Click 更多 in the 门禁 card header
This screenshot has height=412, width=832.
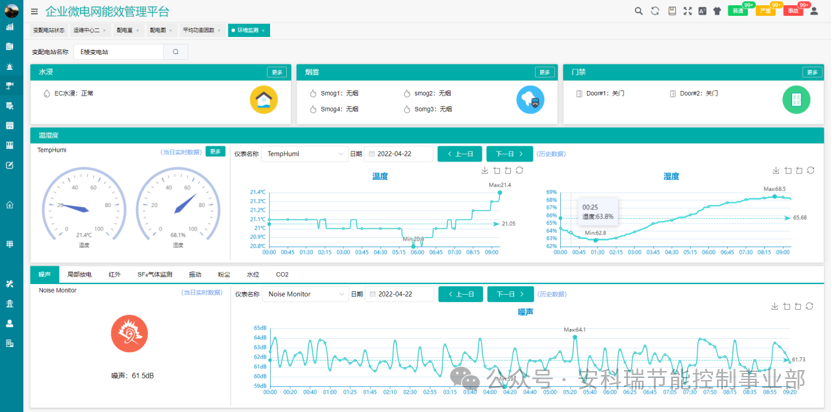812,72
